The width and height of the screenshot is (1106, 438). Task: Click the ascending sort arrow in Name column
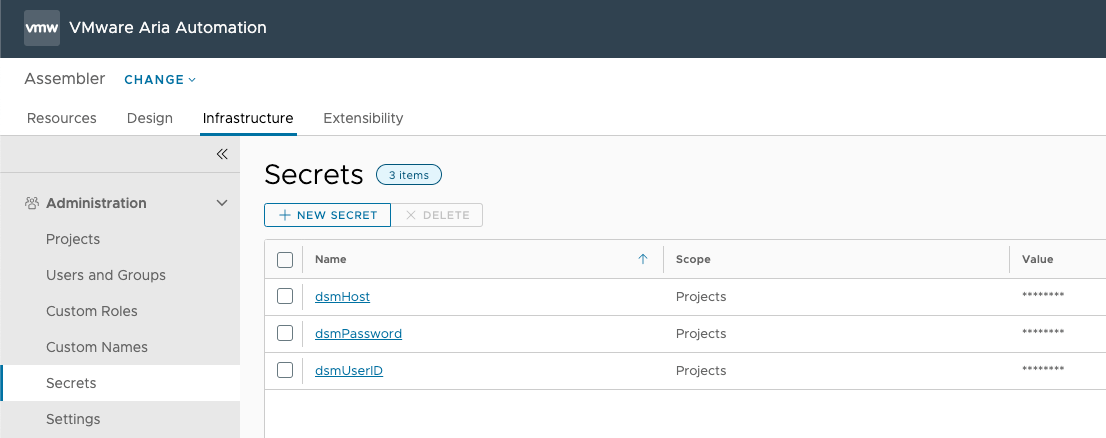click(x=643, y=259)
